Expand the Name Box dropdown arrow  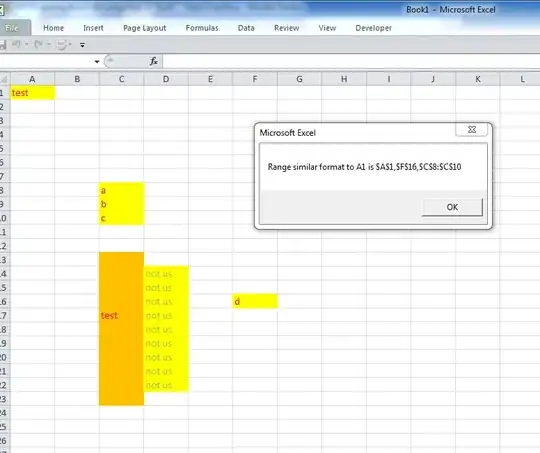[97, 62]
